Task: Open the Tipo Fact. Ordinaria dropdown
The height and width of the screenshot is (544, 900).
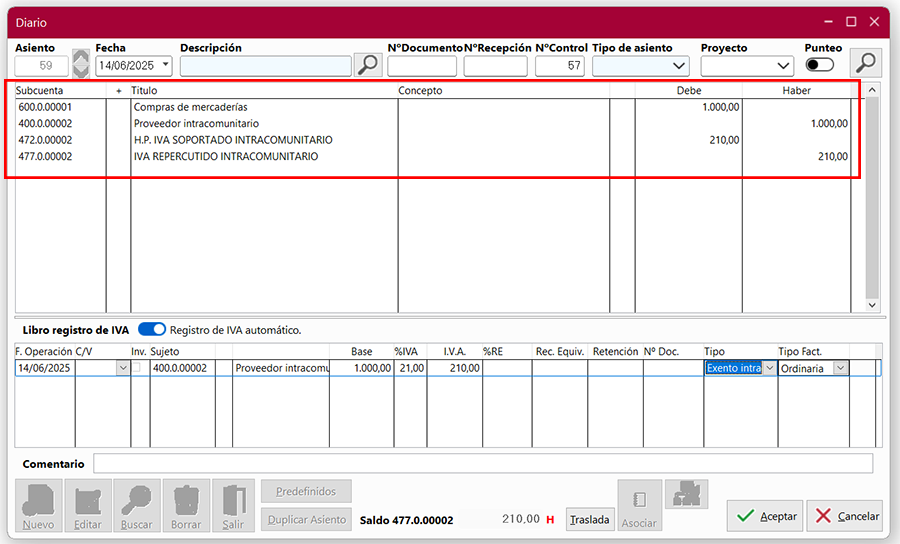Action: point(840,368)
